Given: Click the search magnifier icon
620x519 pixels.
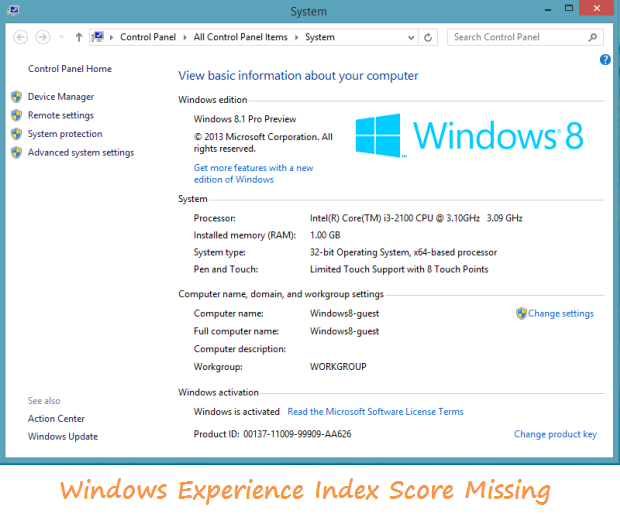Looking at the screenshot, I should click(592, 38).
